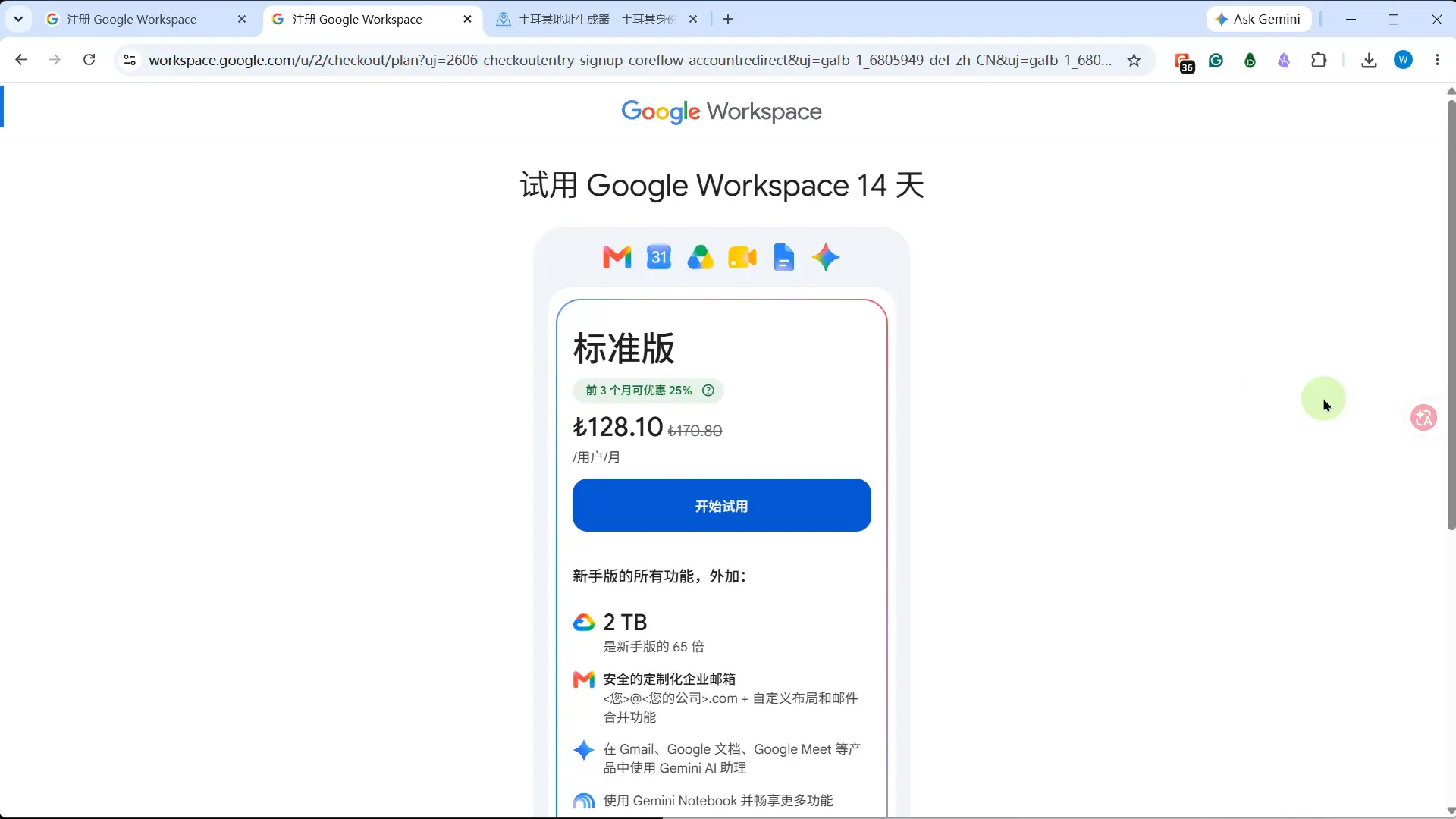Open the extension with the 36 badge
The image size is (1456, 819).
[x=1184, y=61]
